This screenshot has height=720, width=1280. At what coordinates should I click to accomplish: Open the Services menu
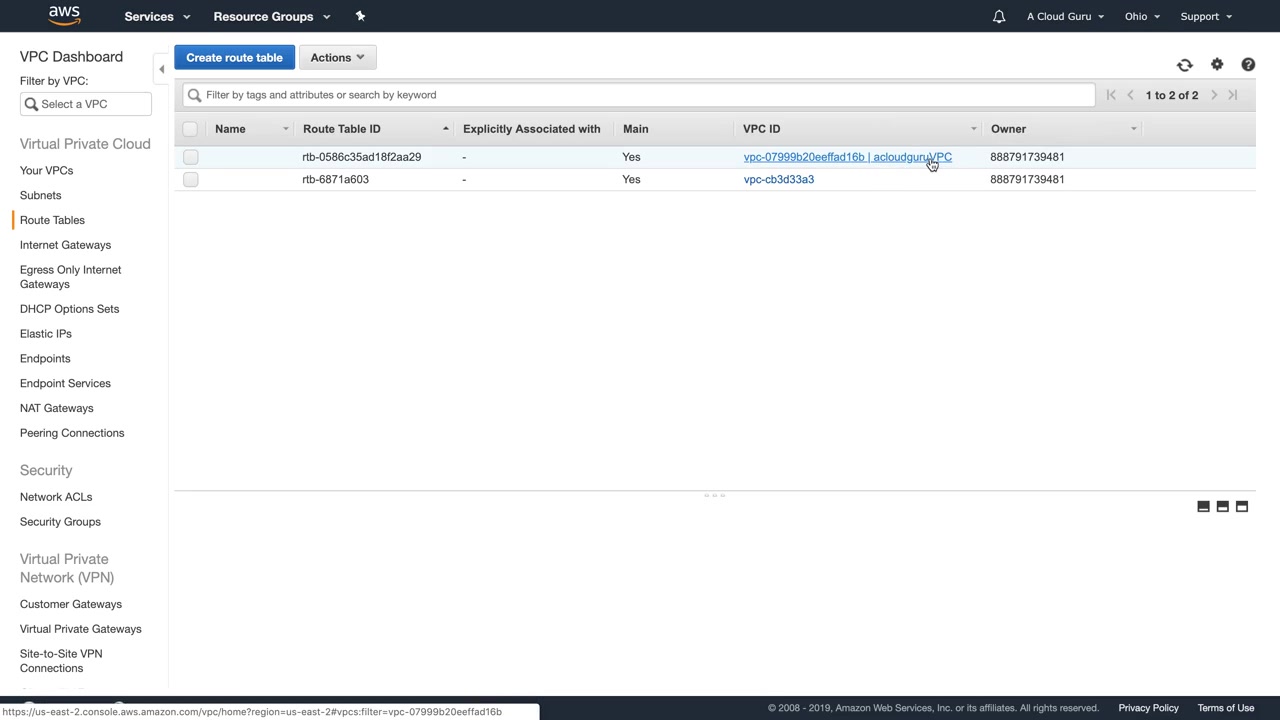pos(157,16)
